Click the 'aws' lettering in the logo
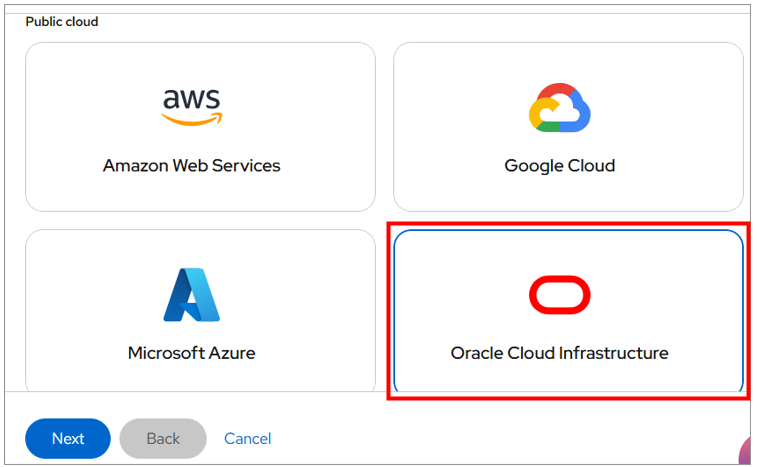The image size is (757, 467). [191, 100]
